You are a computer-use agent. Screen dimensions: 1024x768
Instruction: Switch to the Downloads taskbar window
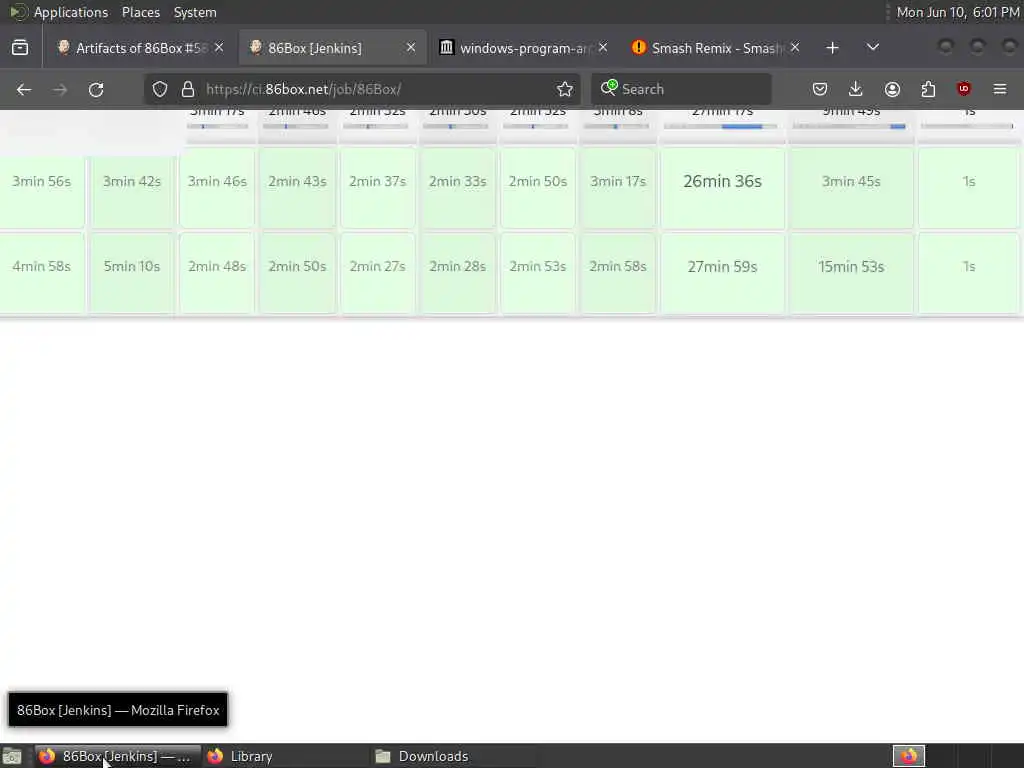click(453, 756)
